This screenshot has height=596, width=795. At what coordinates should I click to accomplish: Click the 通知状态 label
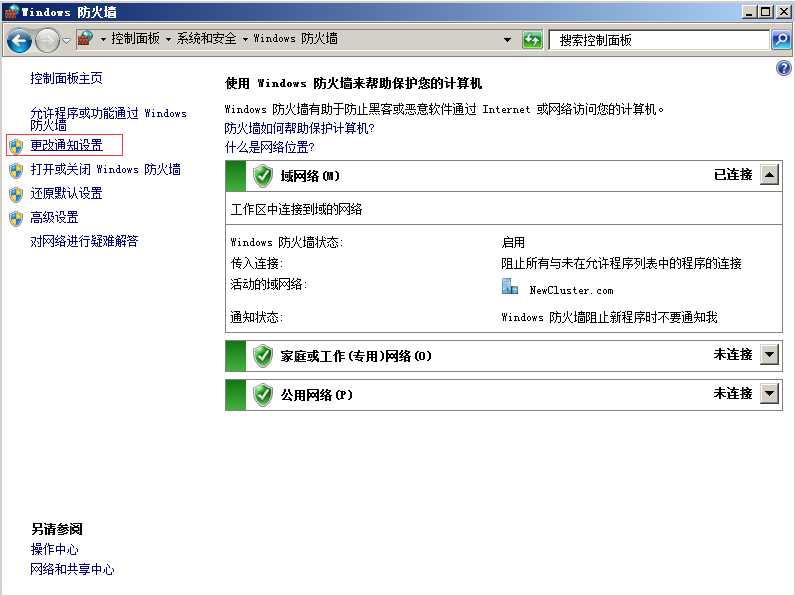pyautogui.click(x=257, y=318)
